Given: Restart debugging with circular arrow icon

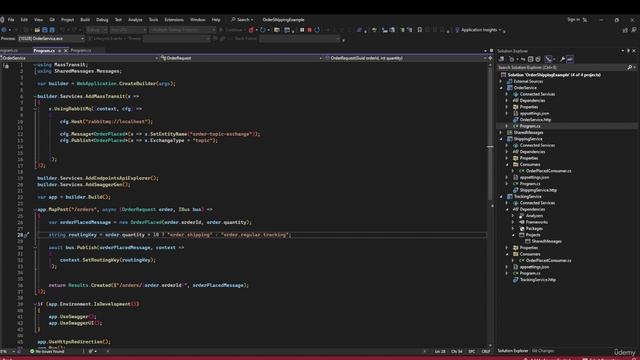Looking at the screenshot, I should 317,30.
